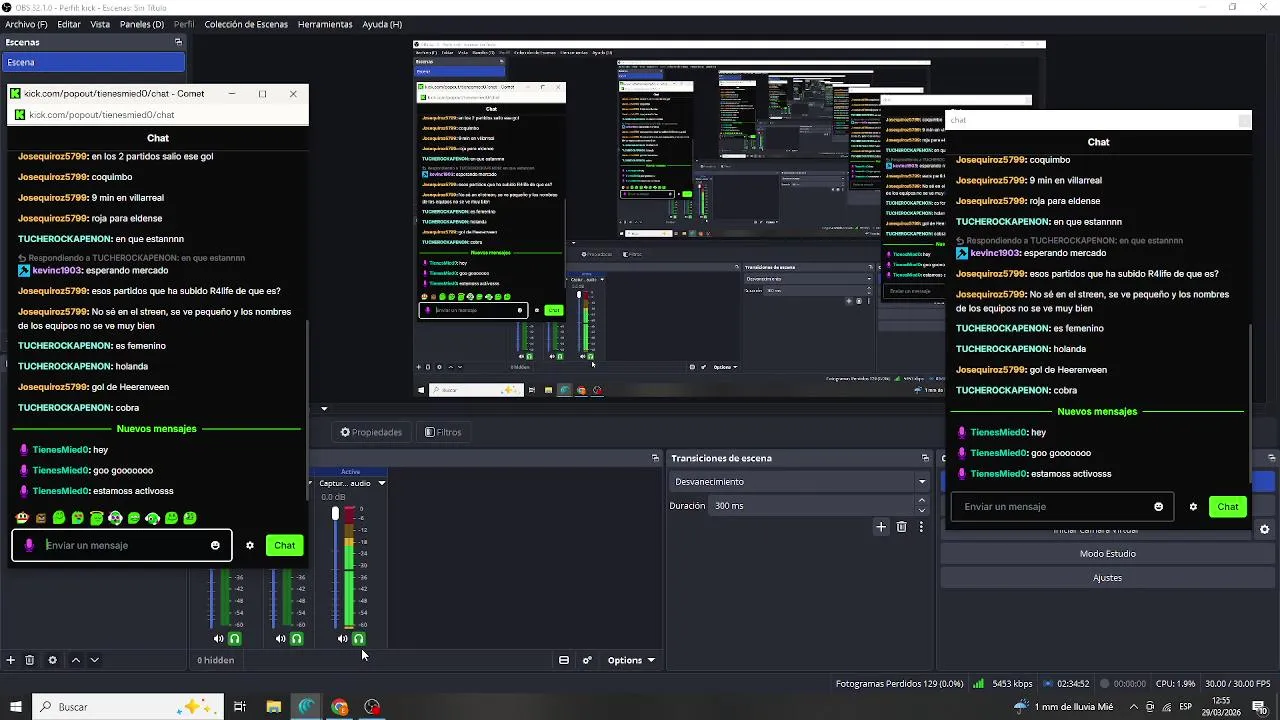Image resolution: width=1280 pixels, height=720 pixels.
Task: Click the Enviar un mensaje field in the Kick popout
Action: 122,545
